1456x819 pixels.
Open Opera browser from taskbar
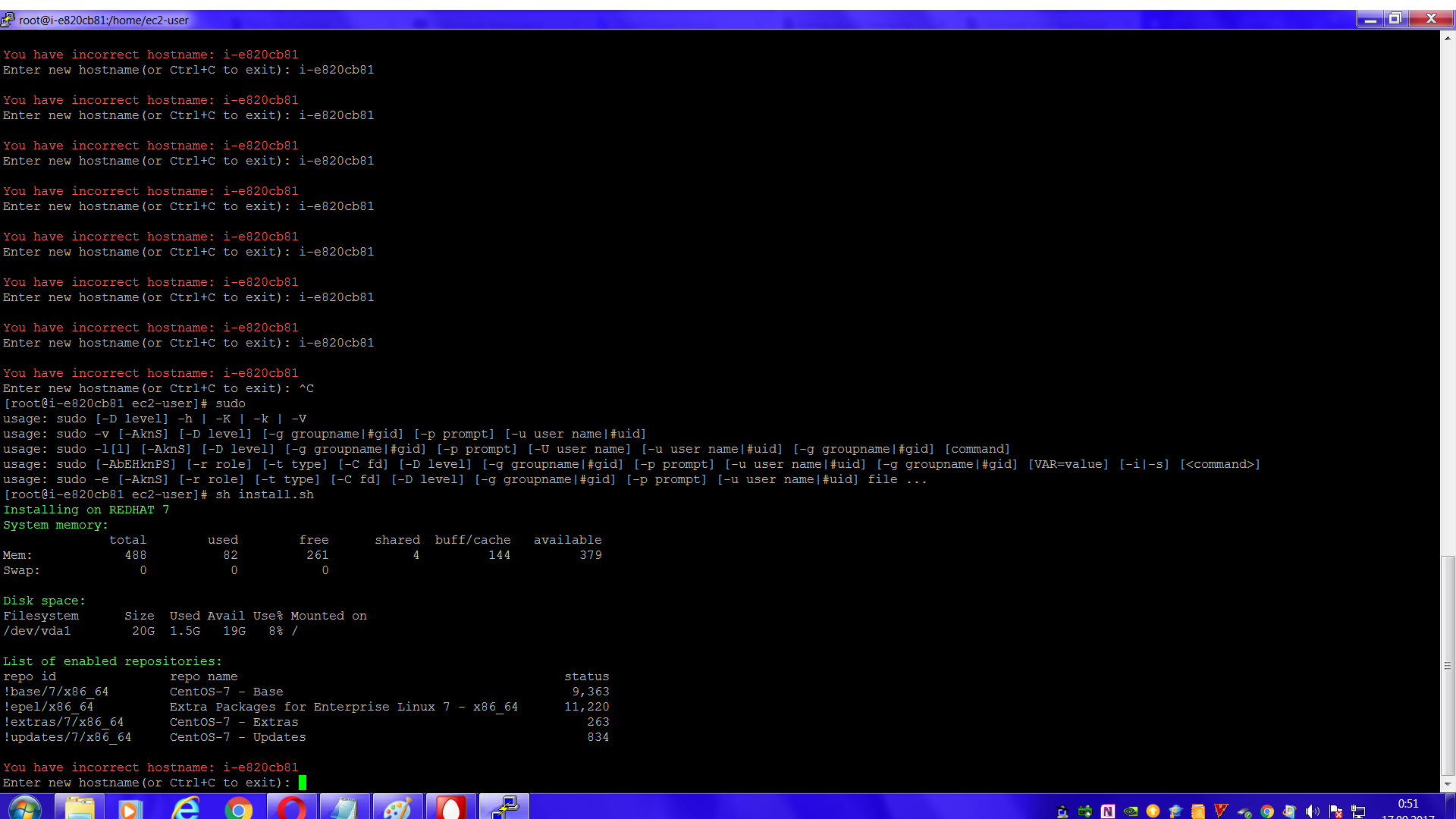coord(291,808)
